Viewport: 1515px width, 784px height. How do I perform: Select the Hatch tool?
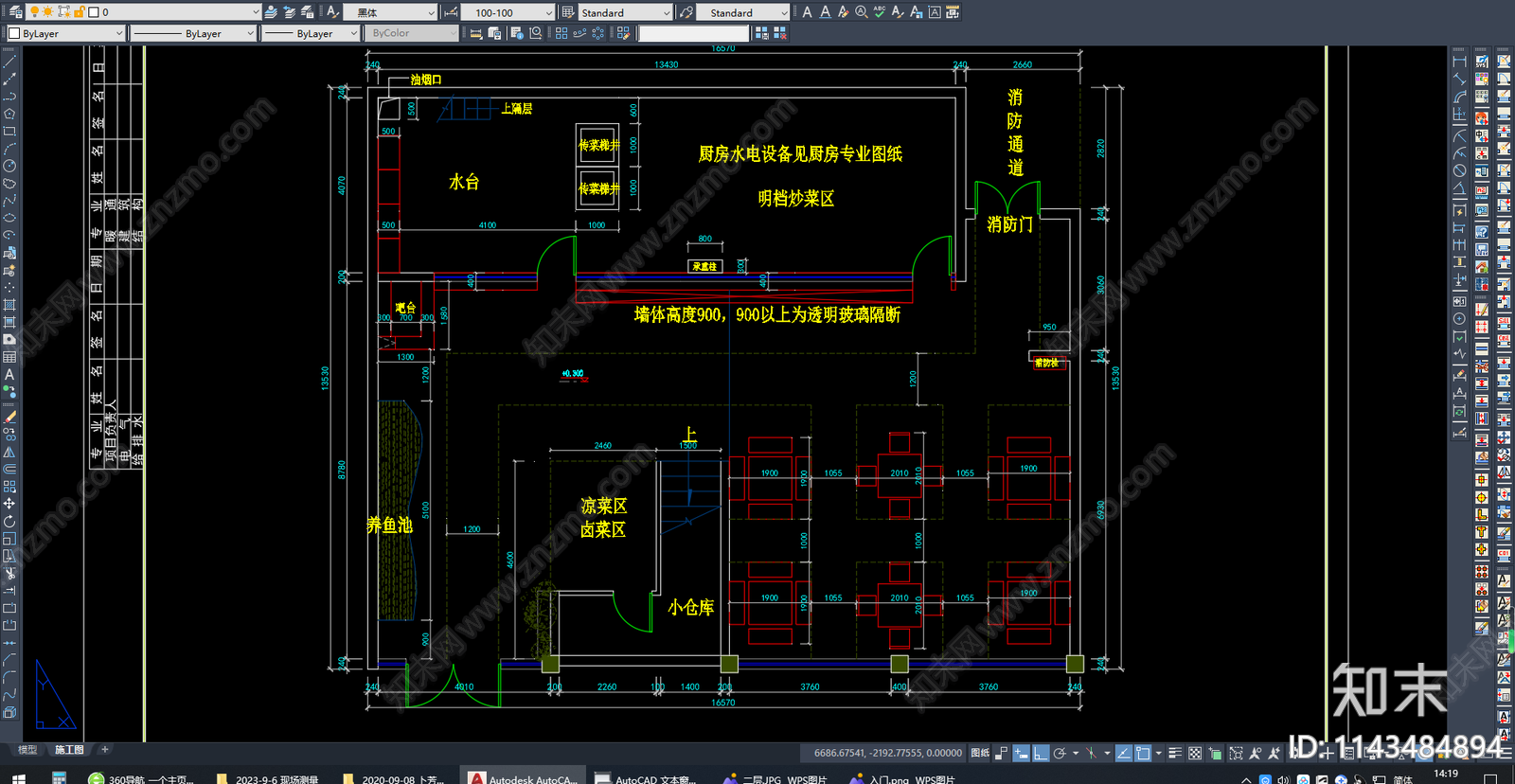[9, 305]
